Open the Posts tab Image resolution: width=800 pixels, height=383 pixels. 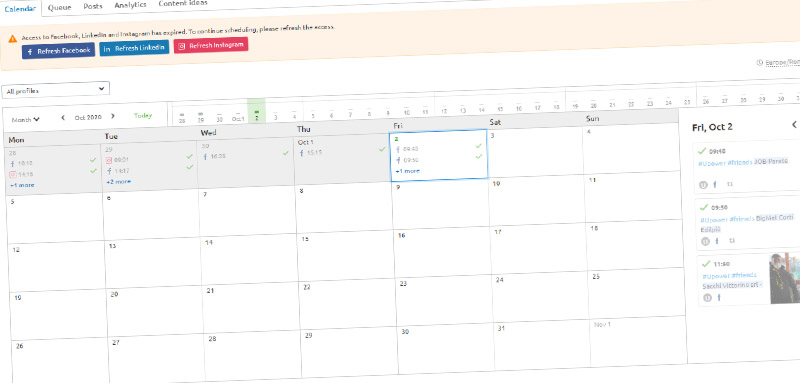click(93, 6)
